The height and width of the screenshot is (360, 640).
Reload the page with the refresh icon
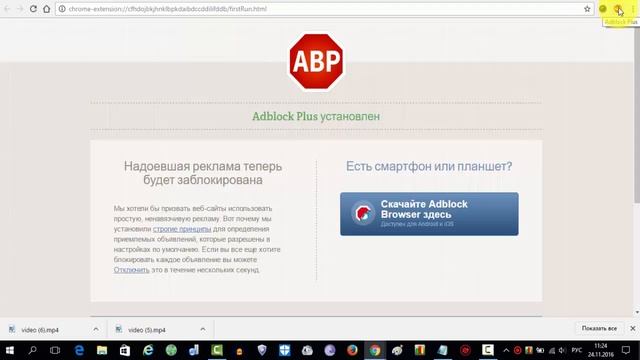point(33,9)
